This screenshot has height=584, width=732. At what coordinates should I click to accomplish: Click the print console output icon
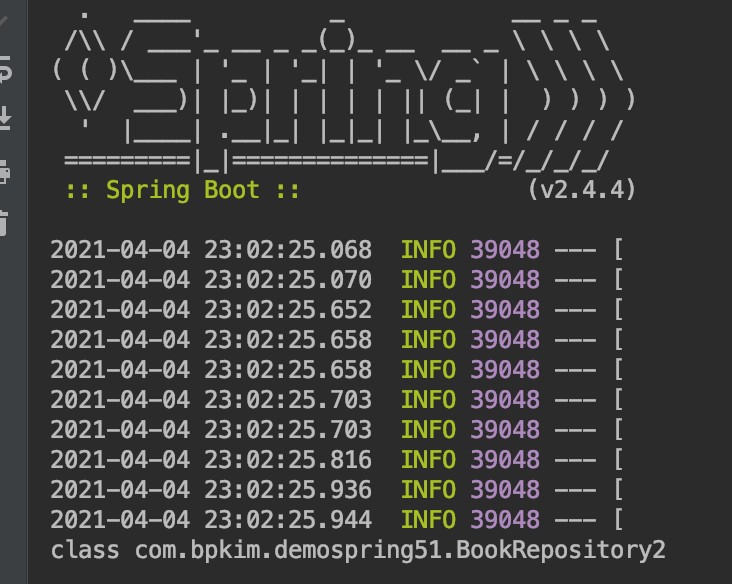[4, 172]
